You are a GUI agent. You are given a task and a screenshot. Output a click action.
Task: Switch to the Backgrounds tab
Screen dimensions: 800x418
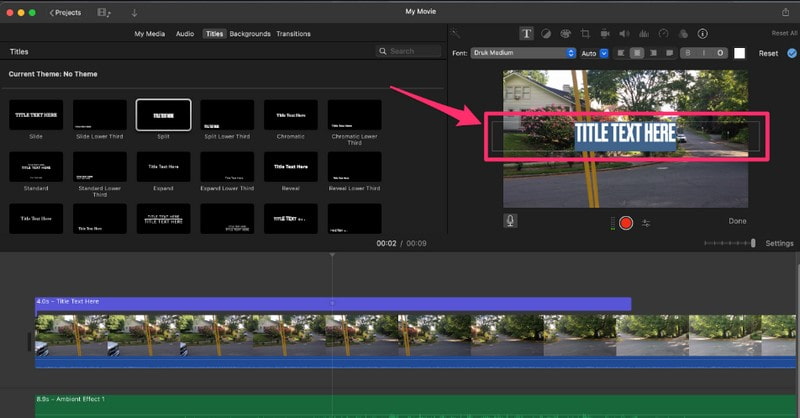pyautogui.click(x=249, y=34)
